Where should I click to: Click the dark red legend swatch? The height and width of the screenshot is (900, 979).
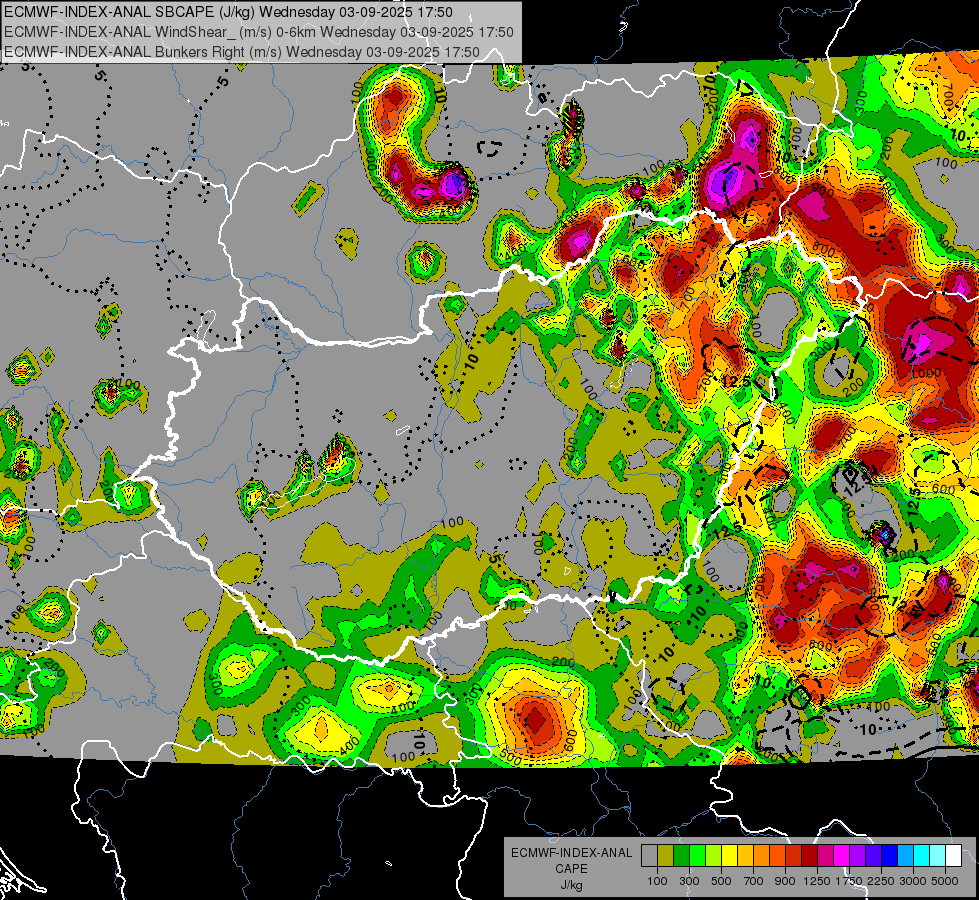tap(809, 856)
